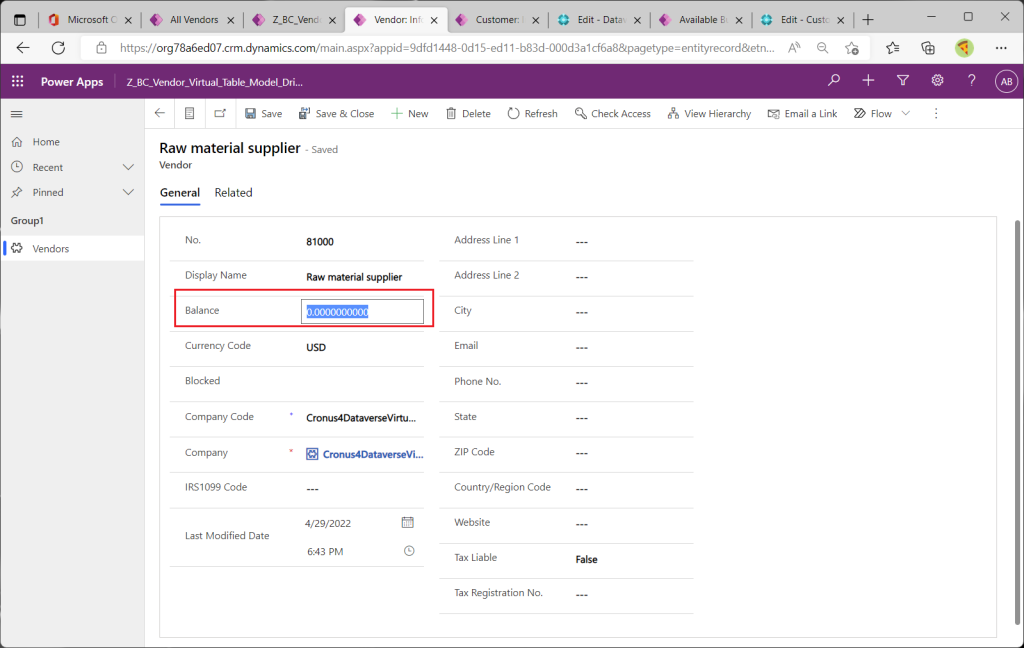
Task: Click the Flow command button
Action: pyautogui.click(x=872, y=114)
